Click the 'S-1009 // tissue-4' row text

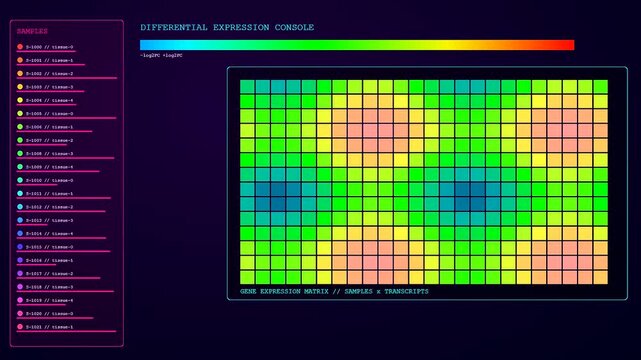point(49,167)
